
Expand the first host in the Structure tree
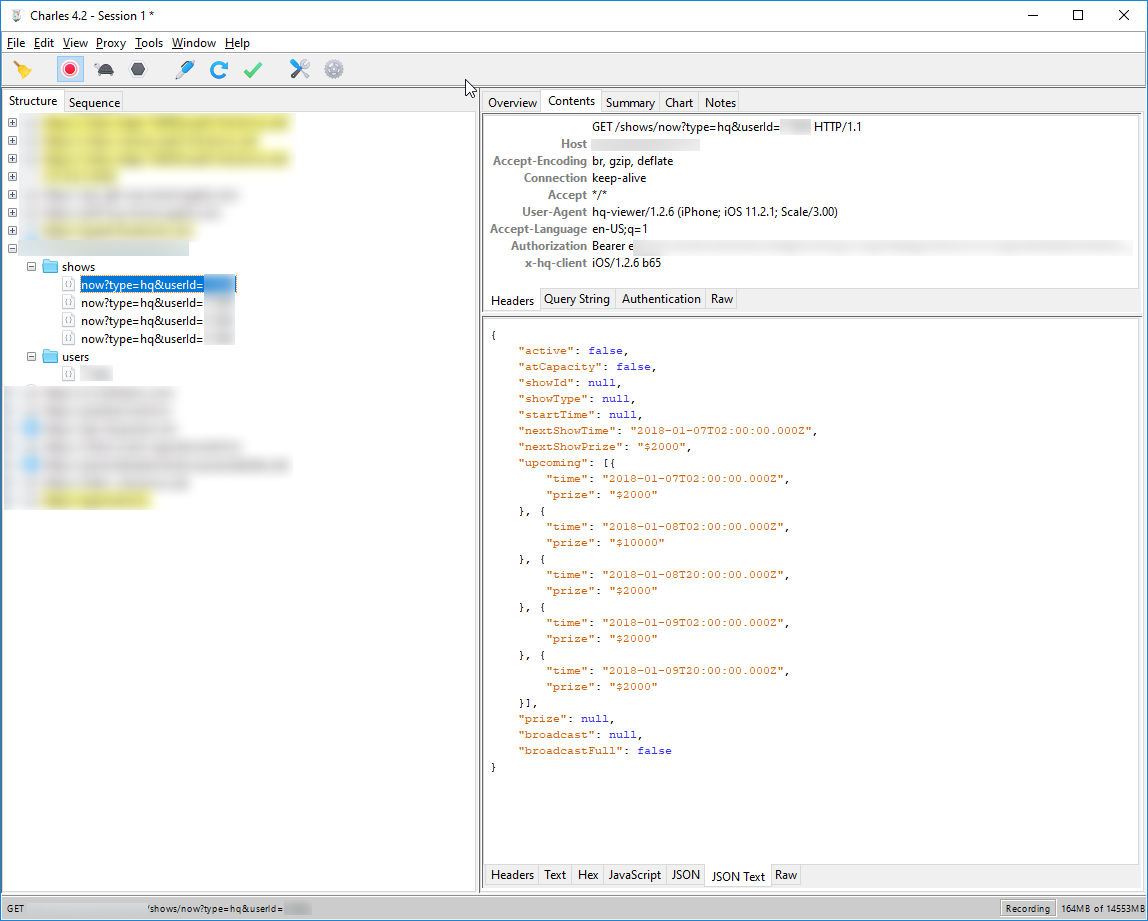pos(12,123)
